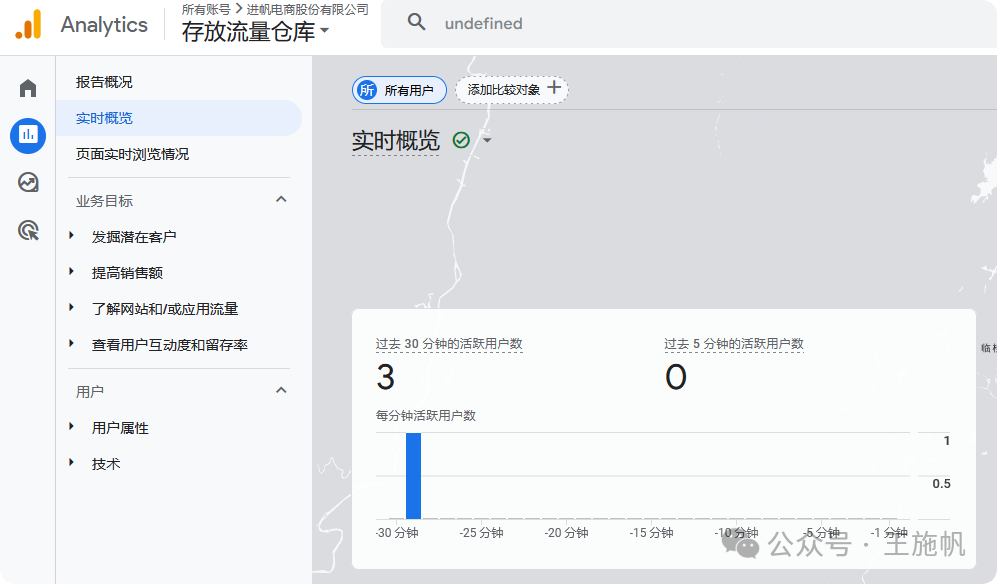Click the blue bar in chart

(x=413, y=476)
